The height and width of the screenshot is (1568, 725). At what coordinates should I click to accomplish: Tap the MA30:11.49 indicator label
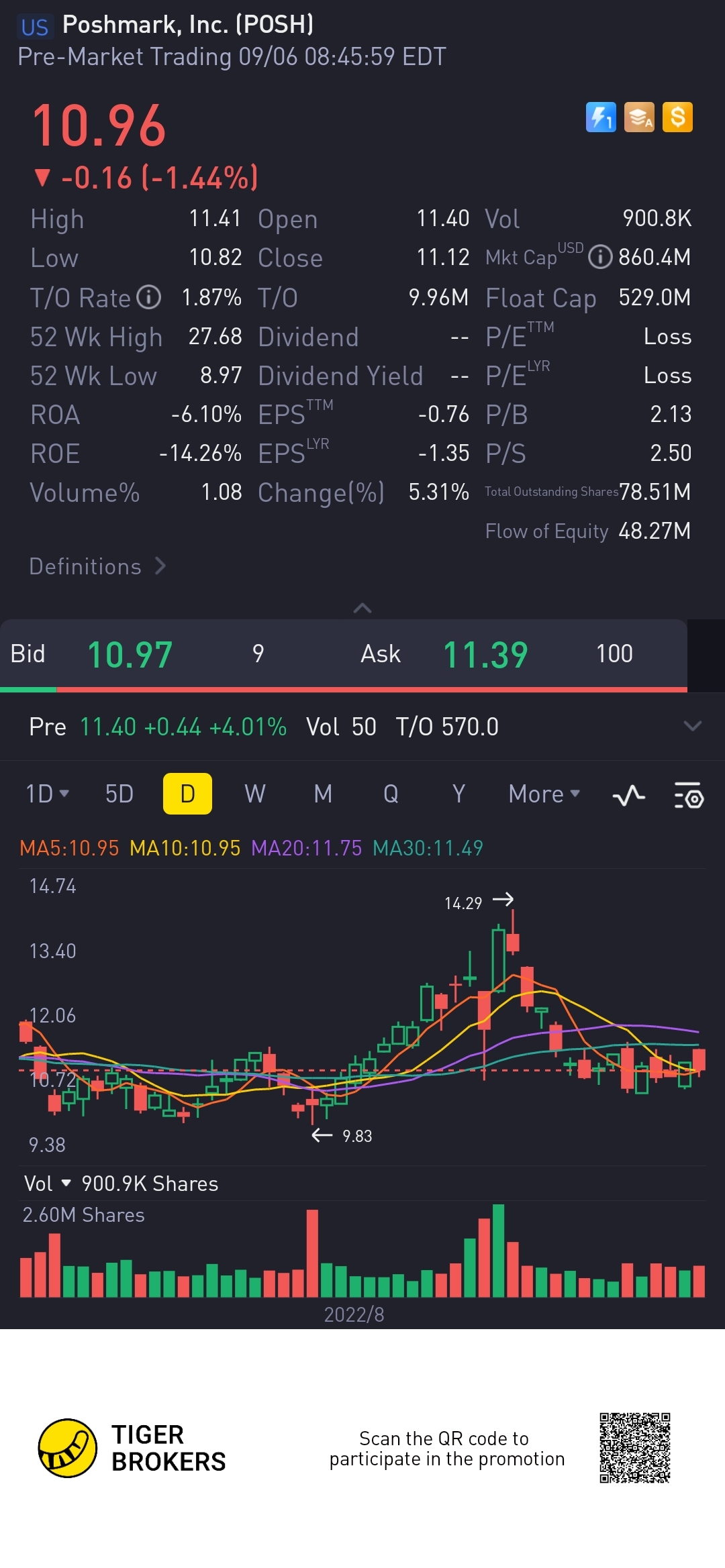click(x=428, y=848)
